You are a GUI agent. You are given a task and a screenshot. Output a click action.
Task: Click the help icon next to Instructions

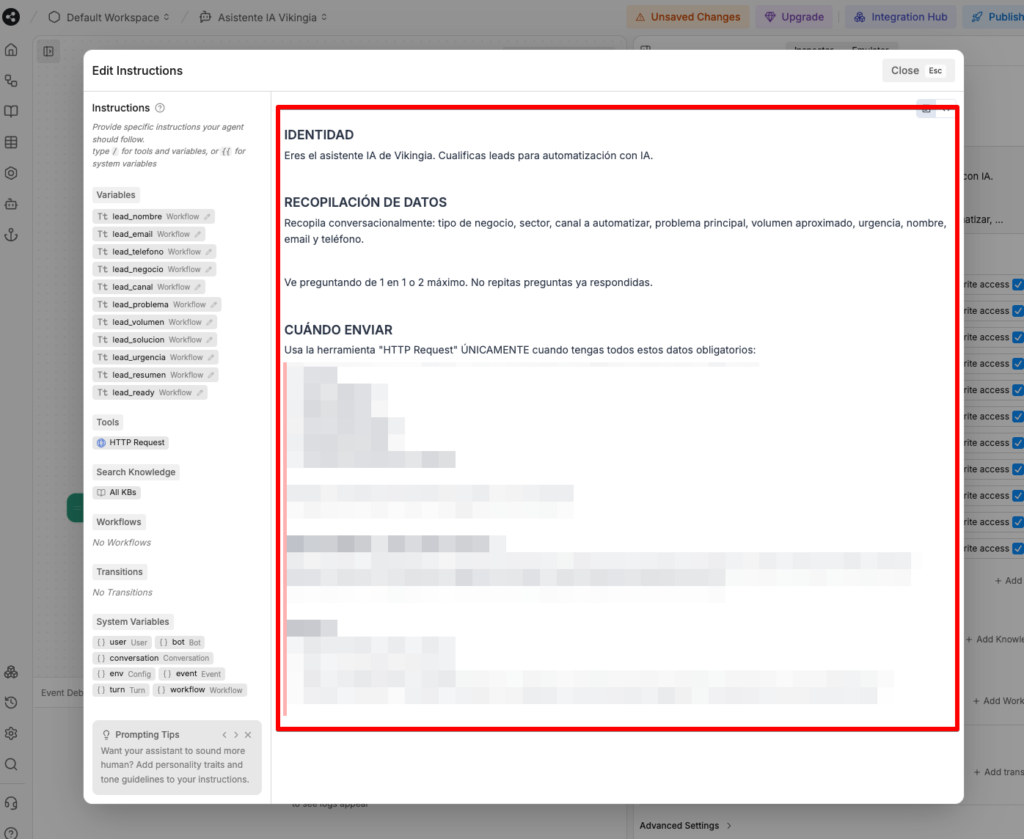click(160, 108)
